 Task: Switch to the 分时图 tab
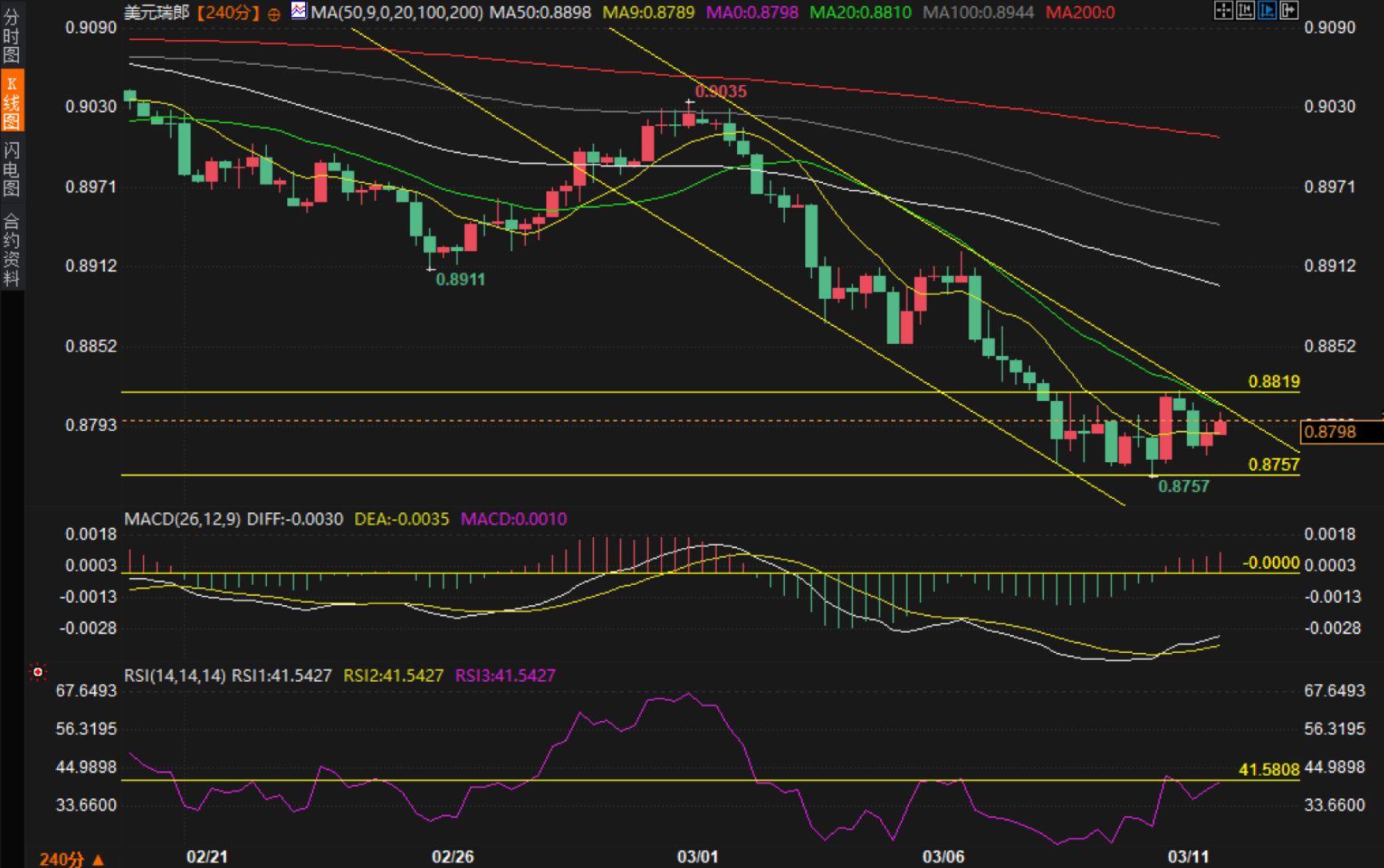pyautogui.click(x=12, y=35)
